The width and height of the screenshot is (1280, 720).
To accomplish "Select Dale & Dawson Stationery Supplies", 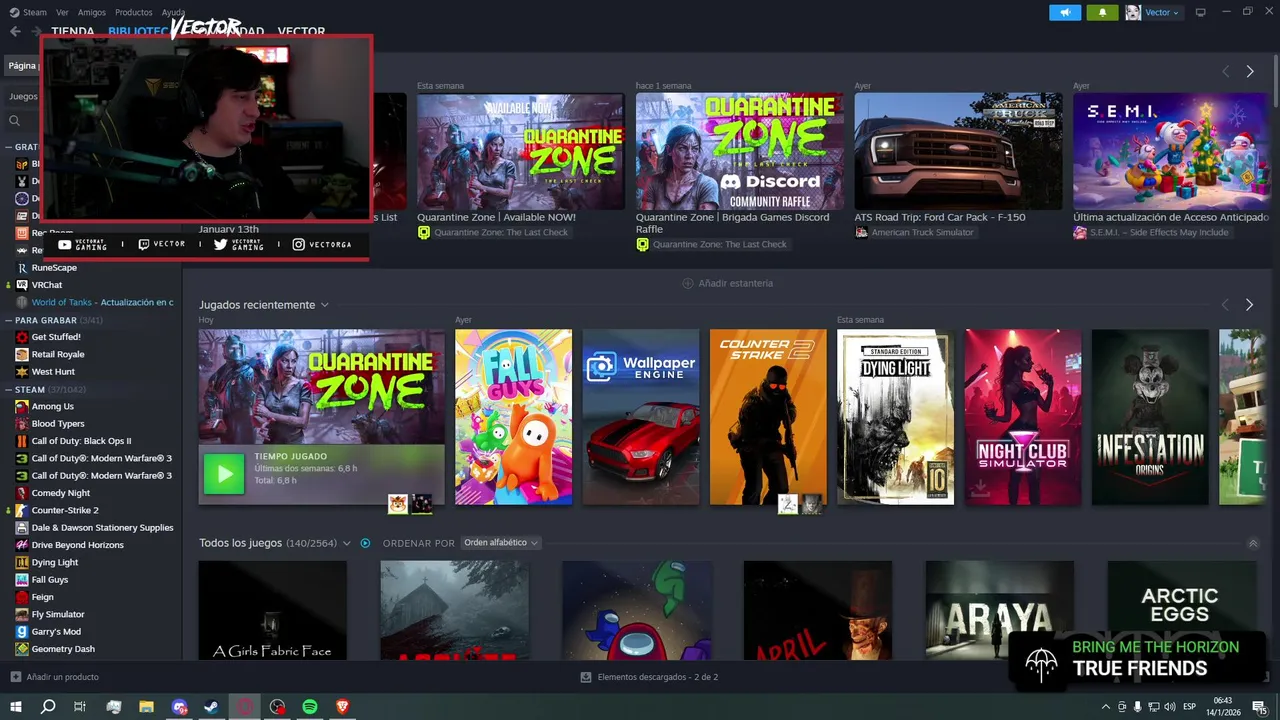I will click(x=102, y=528).
